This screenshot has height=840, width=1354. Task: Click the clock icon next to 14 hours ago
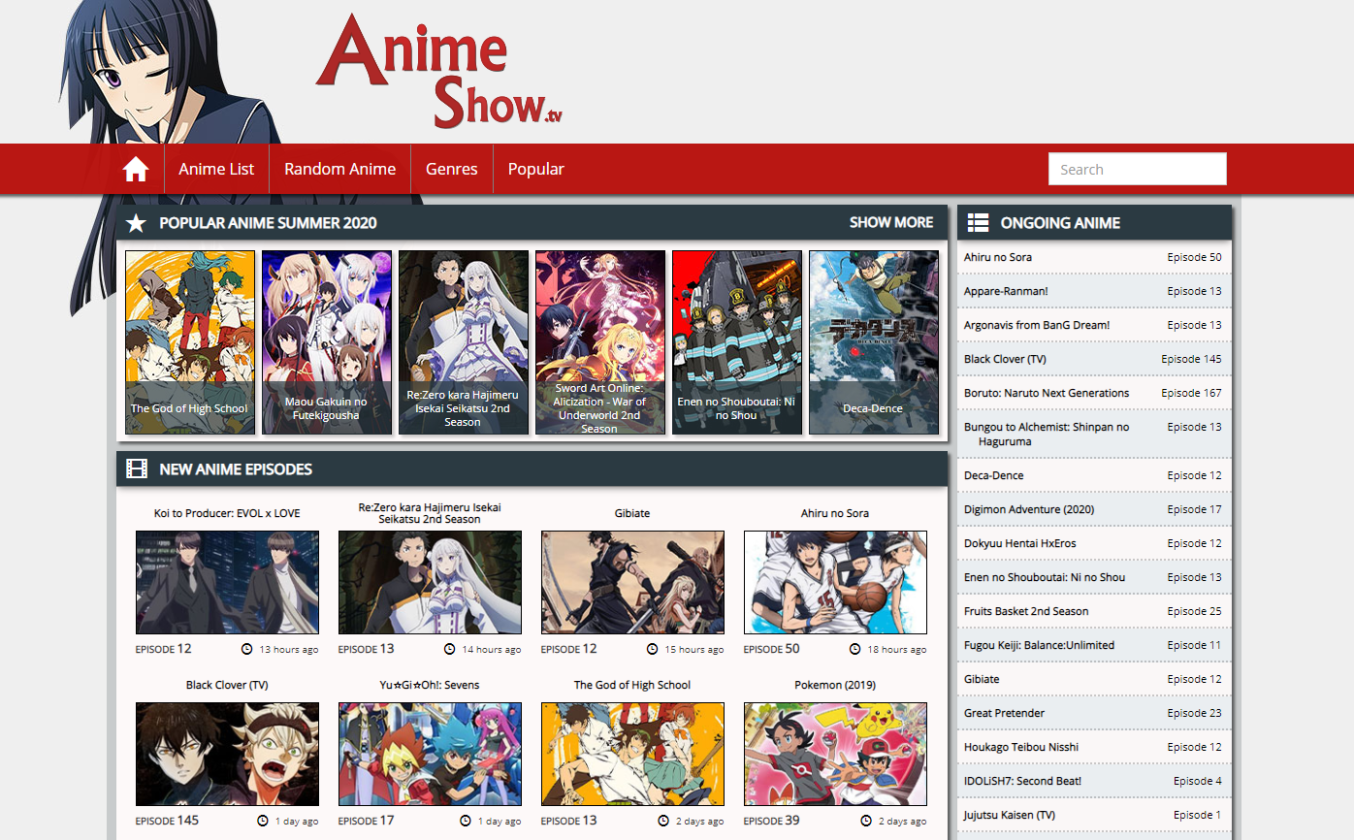point(450,649)
